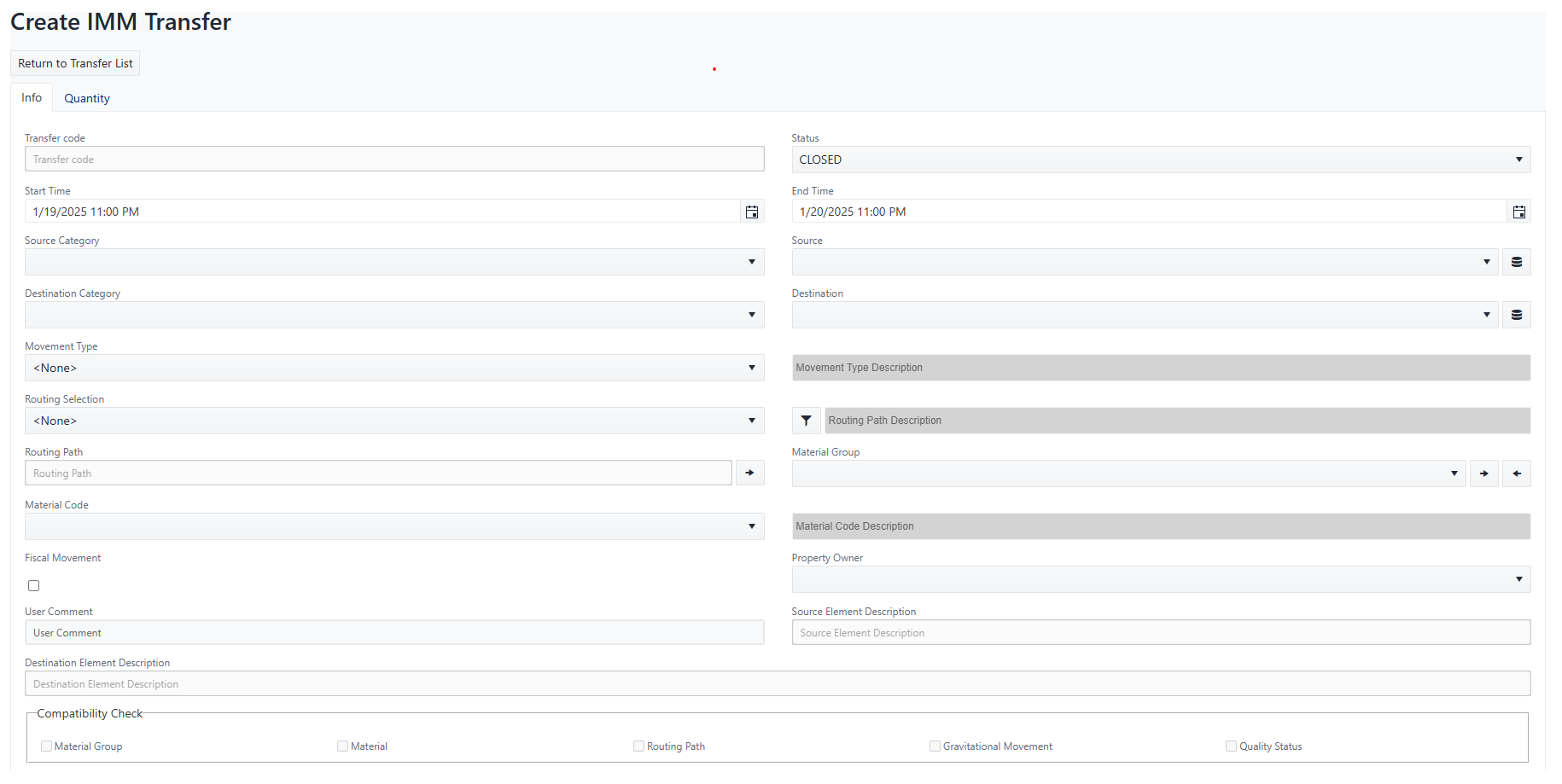This screenshot has height=784, width=1562.
Task: Open the End Time calendar picker
Action: (x=1518, y=212)
